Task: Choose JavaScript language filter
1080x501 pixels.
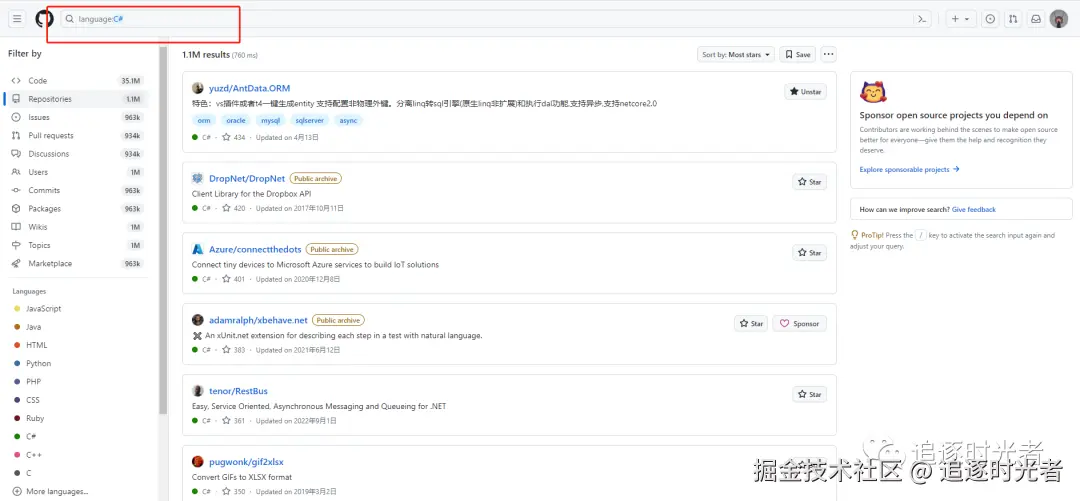Action: coord(43,309)
